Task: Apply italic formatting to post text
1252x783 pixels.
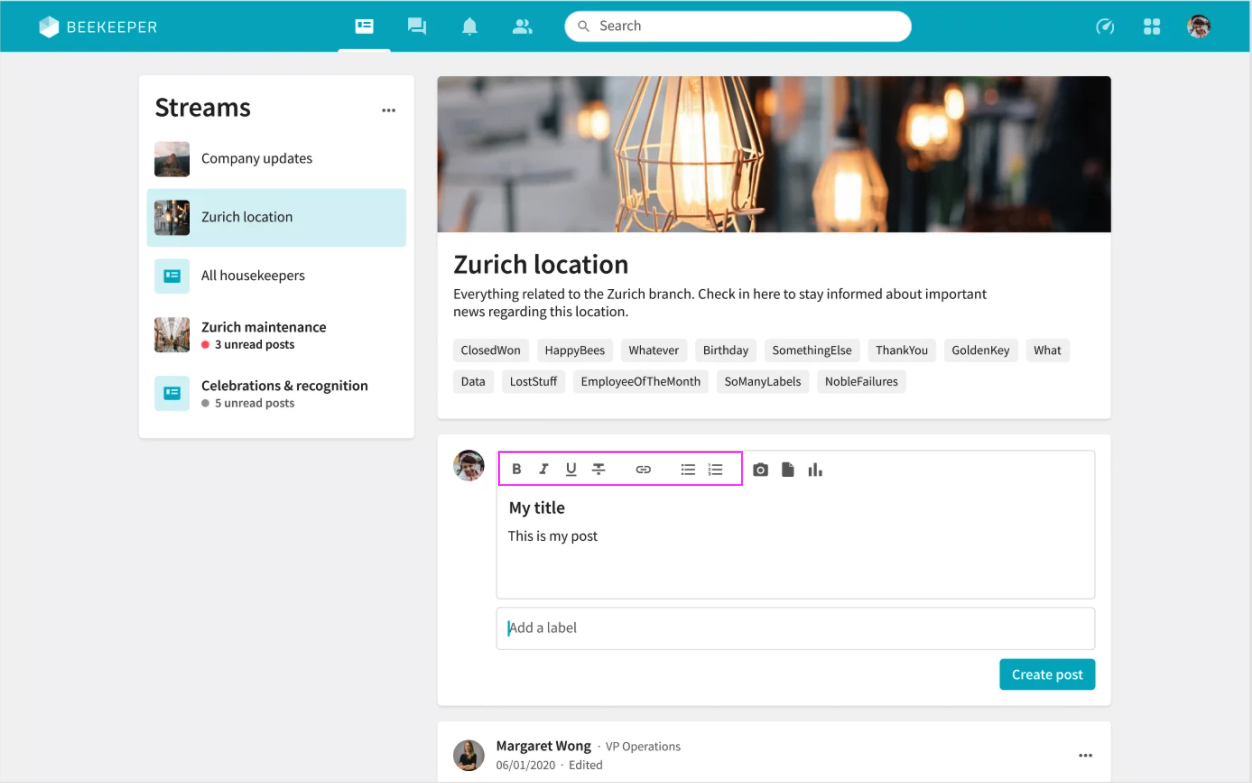Action: [544, 469]
